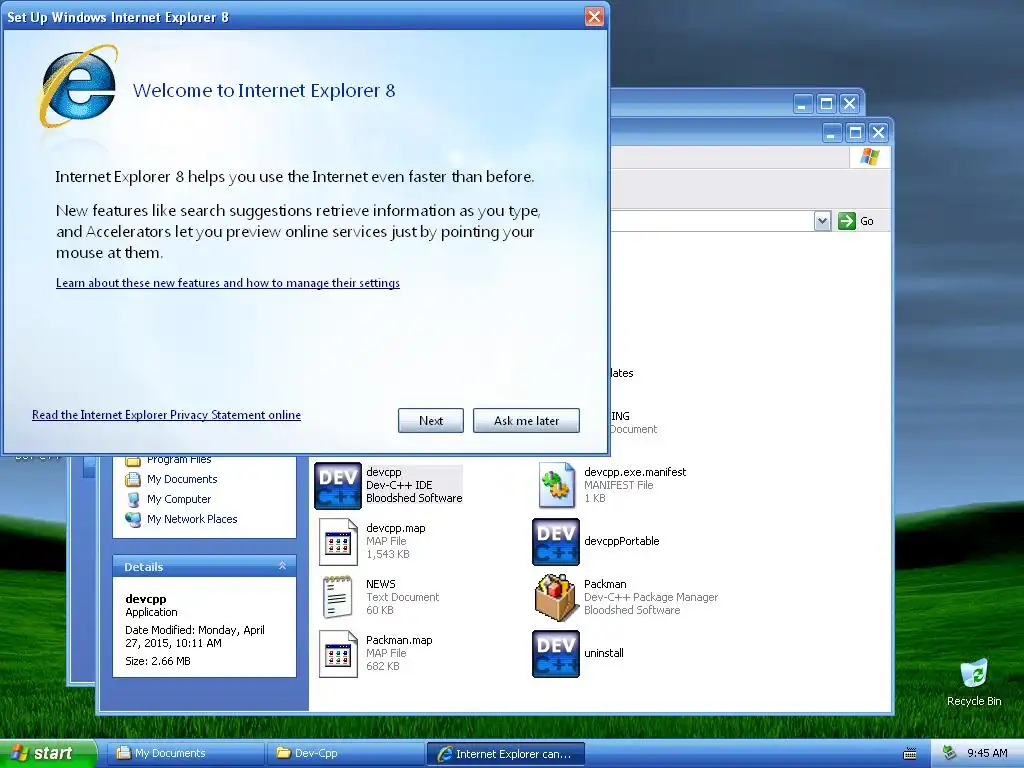Click the NEWS file name label
This screenshot has width=1024, height=768.
click(x=381, y=584)
